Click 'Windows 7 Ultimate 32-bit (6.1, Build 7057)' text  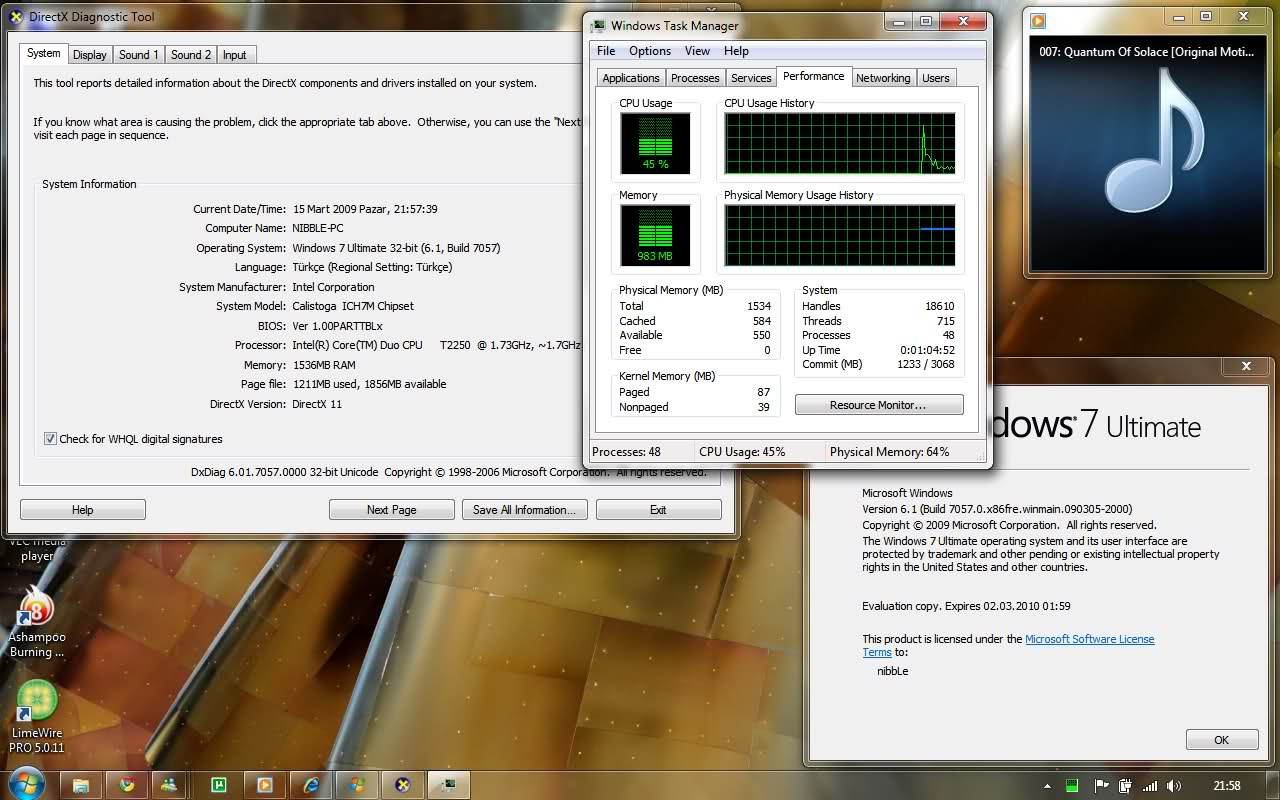tap(396, 248)
